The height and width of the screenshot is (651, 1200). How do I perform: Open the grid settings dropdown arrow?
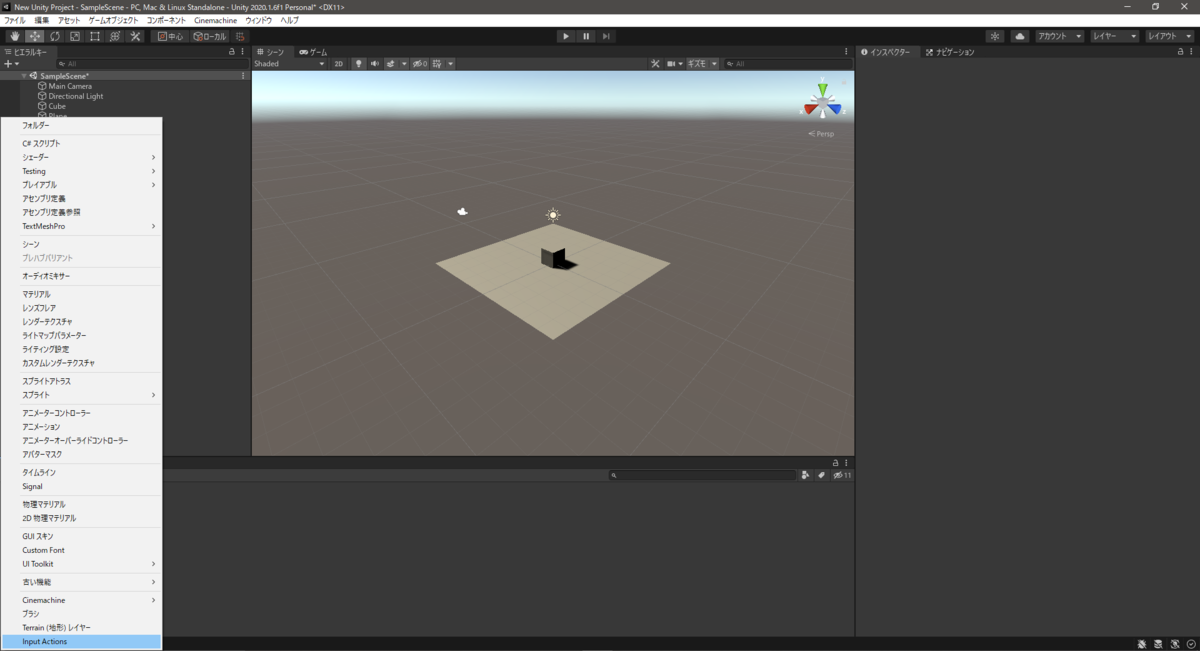pos(451,64)
